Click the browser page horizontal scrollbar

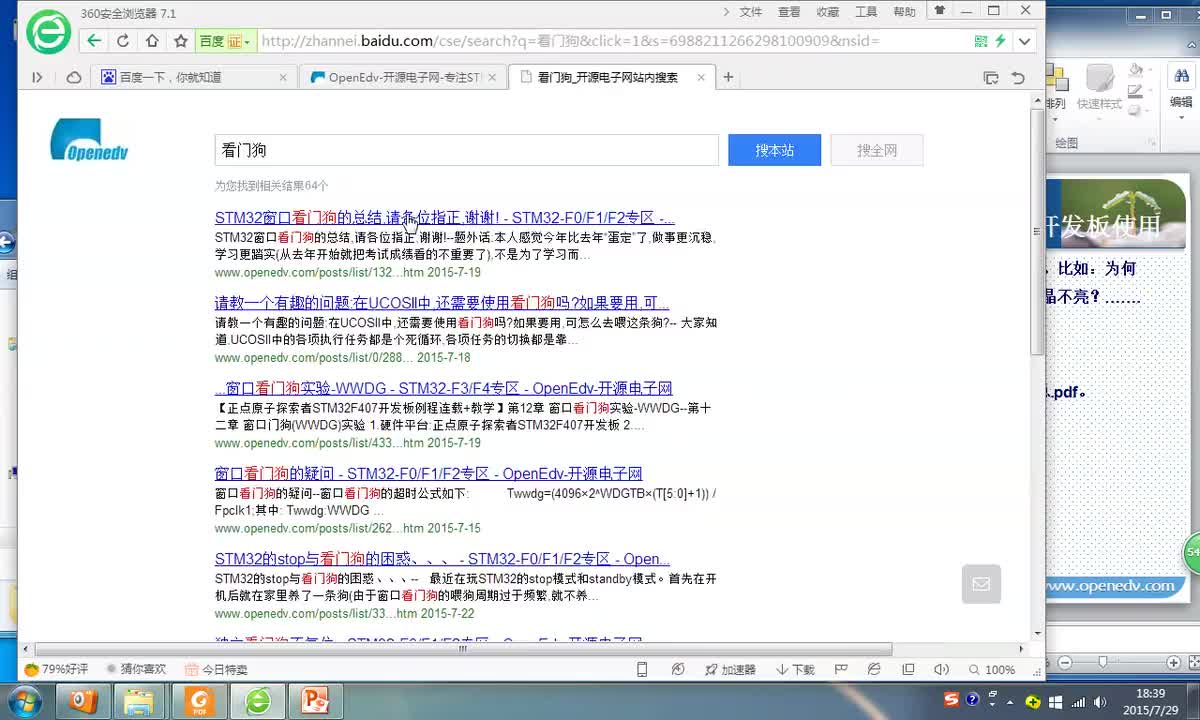click(x=463, y=649)
